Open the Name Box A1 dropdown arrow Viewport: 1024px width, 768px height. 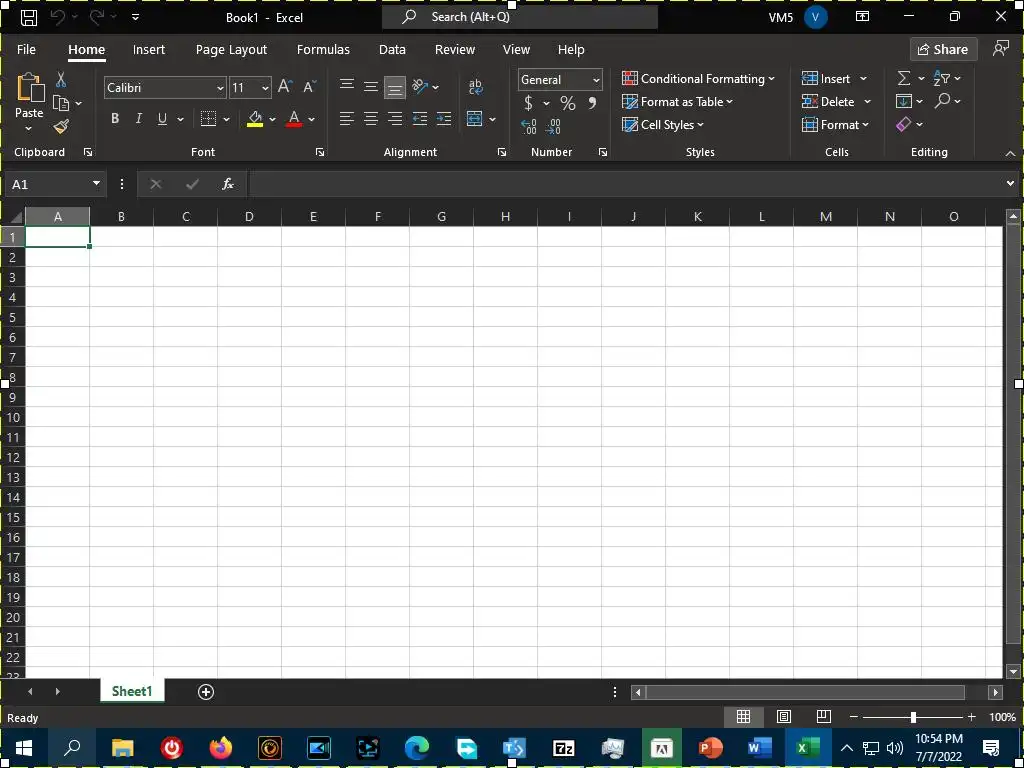pos(96,184)
